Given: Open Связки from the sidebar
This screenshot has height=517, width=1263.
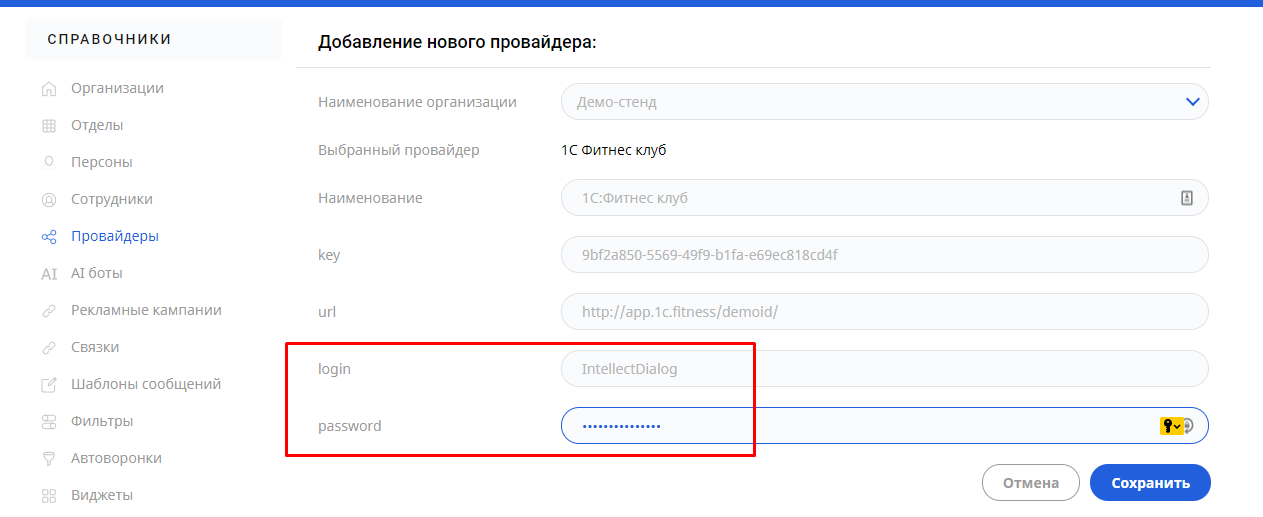Looking at the screenshot, I should [x=95, y=347].
